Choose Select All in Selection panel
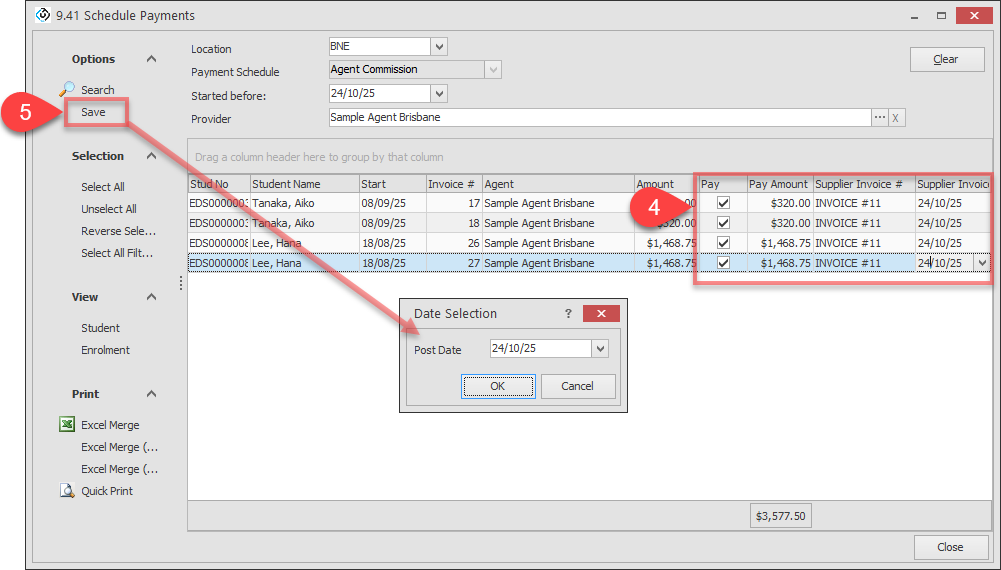The height and width of the screenshot is (570, 1001). (103, 187)
